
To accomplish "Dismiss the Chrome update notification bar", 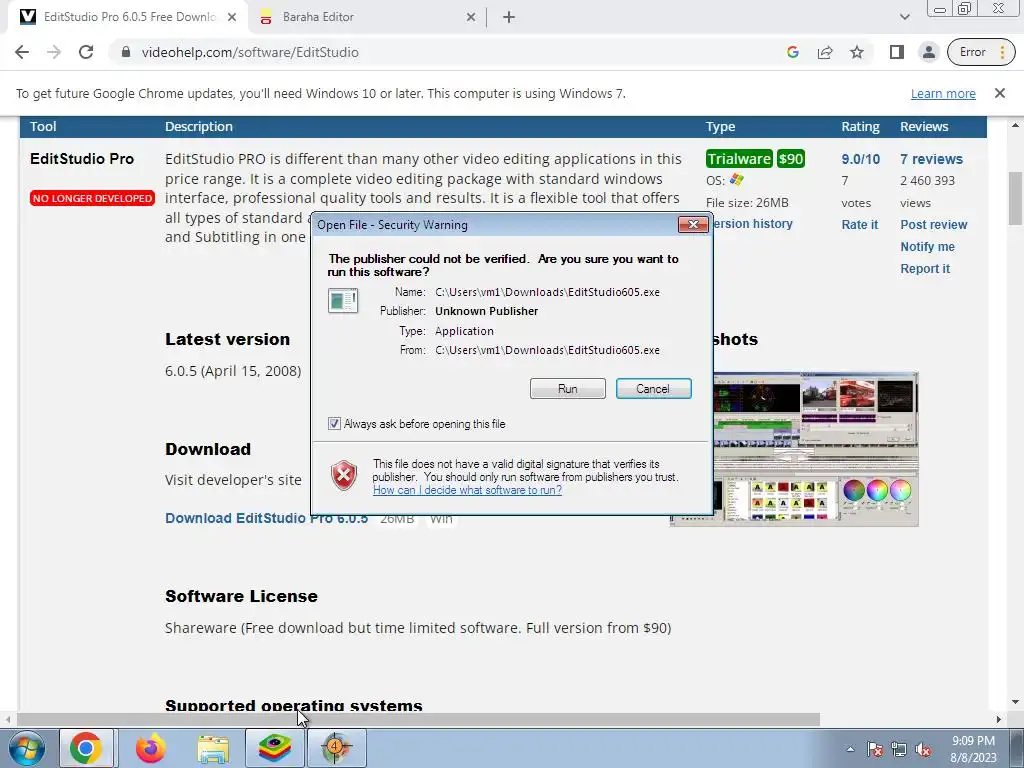I will [x=1000, y=93].
